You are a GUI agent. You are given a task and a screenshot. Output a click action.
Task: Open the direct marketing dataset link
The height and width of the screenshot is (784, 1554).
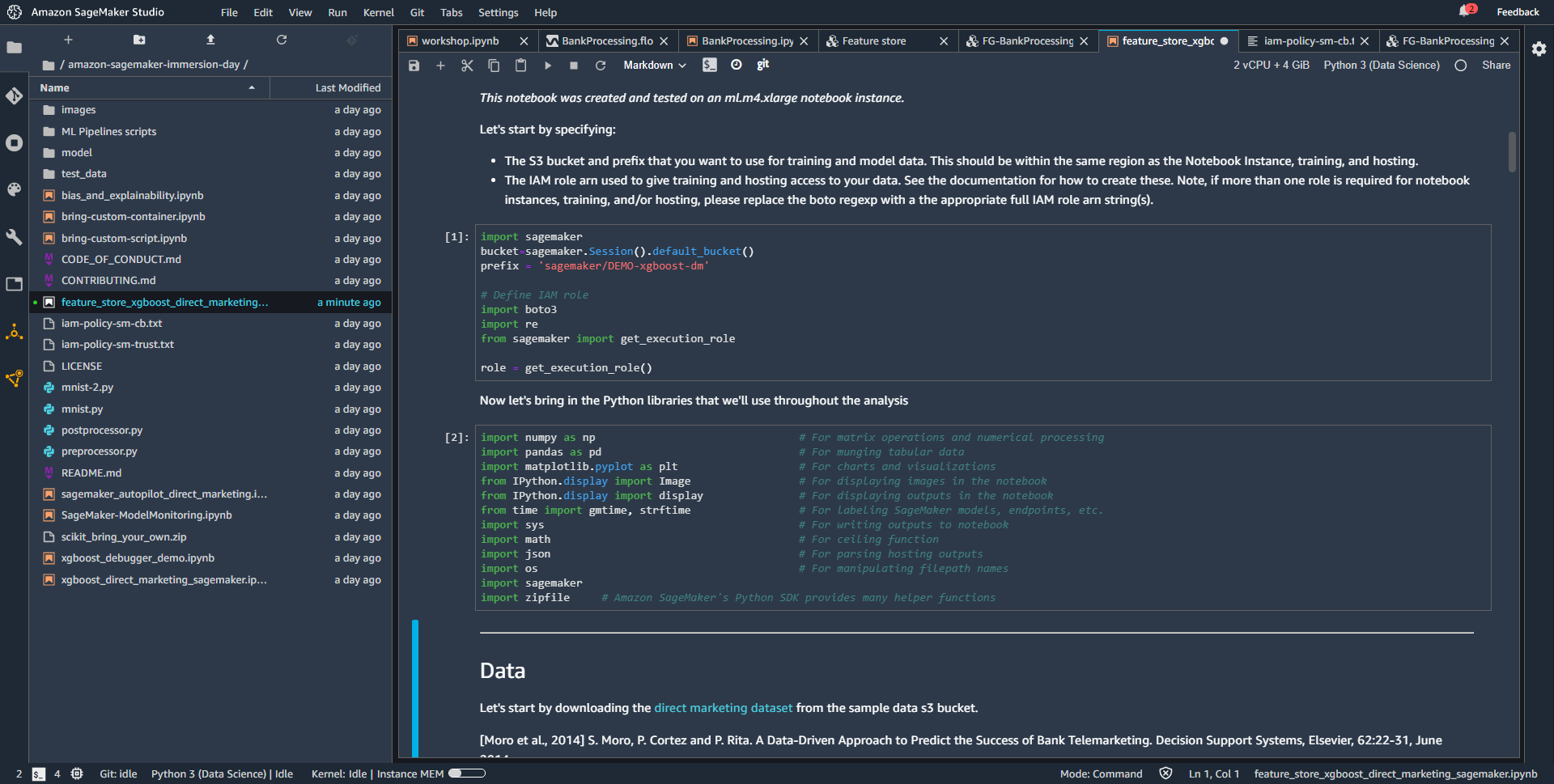click(x=723, y=708)
